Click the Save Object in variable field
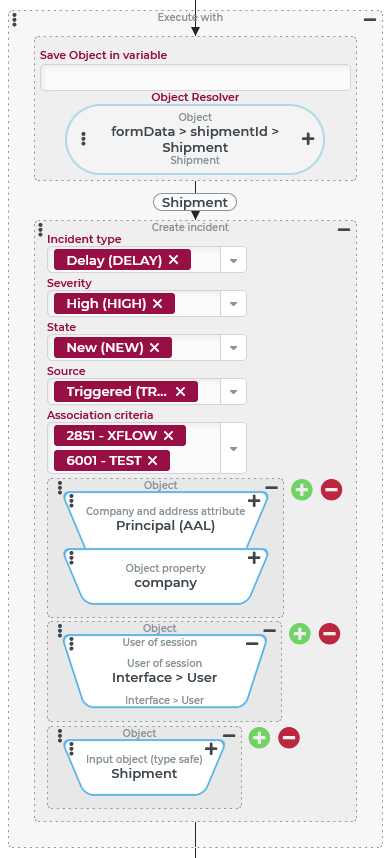This screenshot has height=858, width=391. click(195, 78)
